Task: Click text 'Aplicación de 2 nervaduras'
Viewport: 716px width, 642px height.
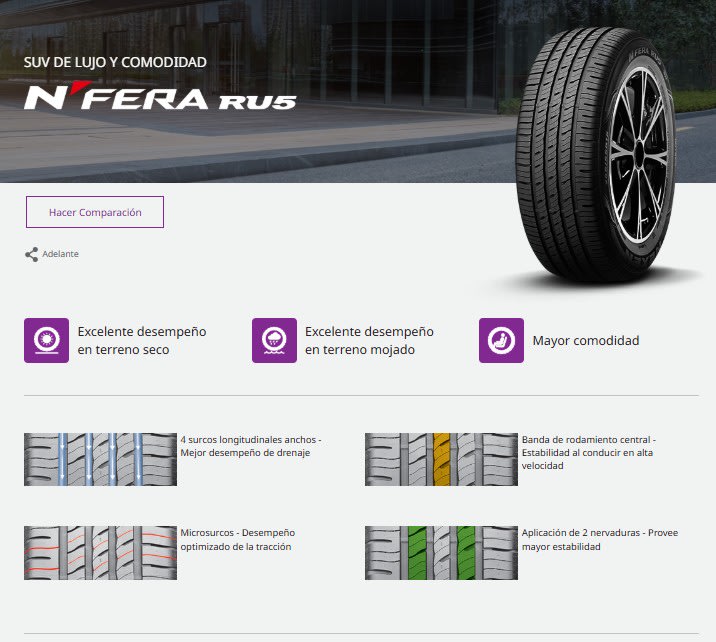Action: 581,533
